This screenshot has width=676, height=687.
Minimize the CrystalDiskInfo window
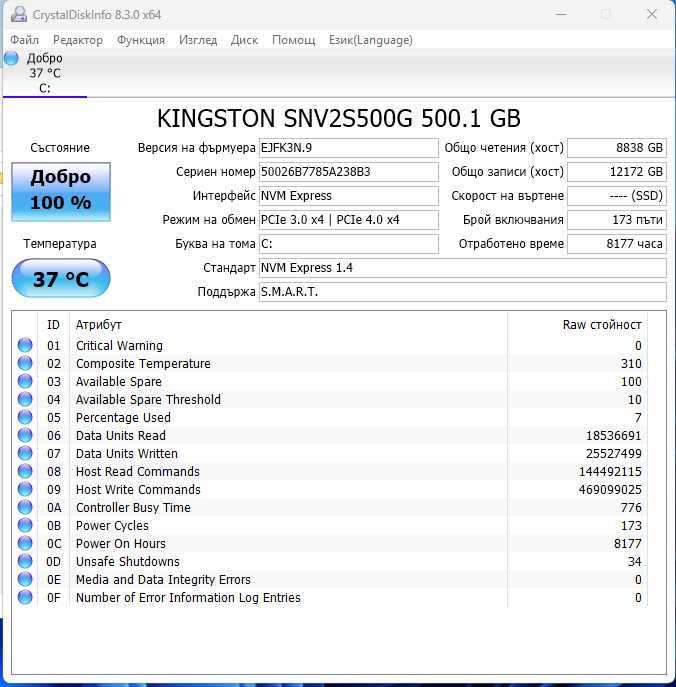[x=561, y=14]
